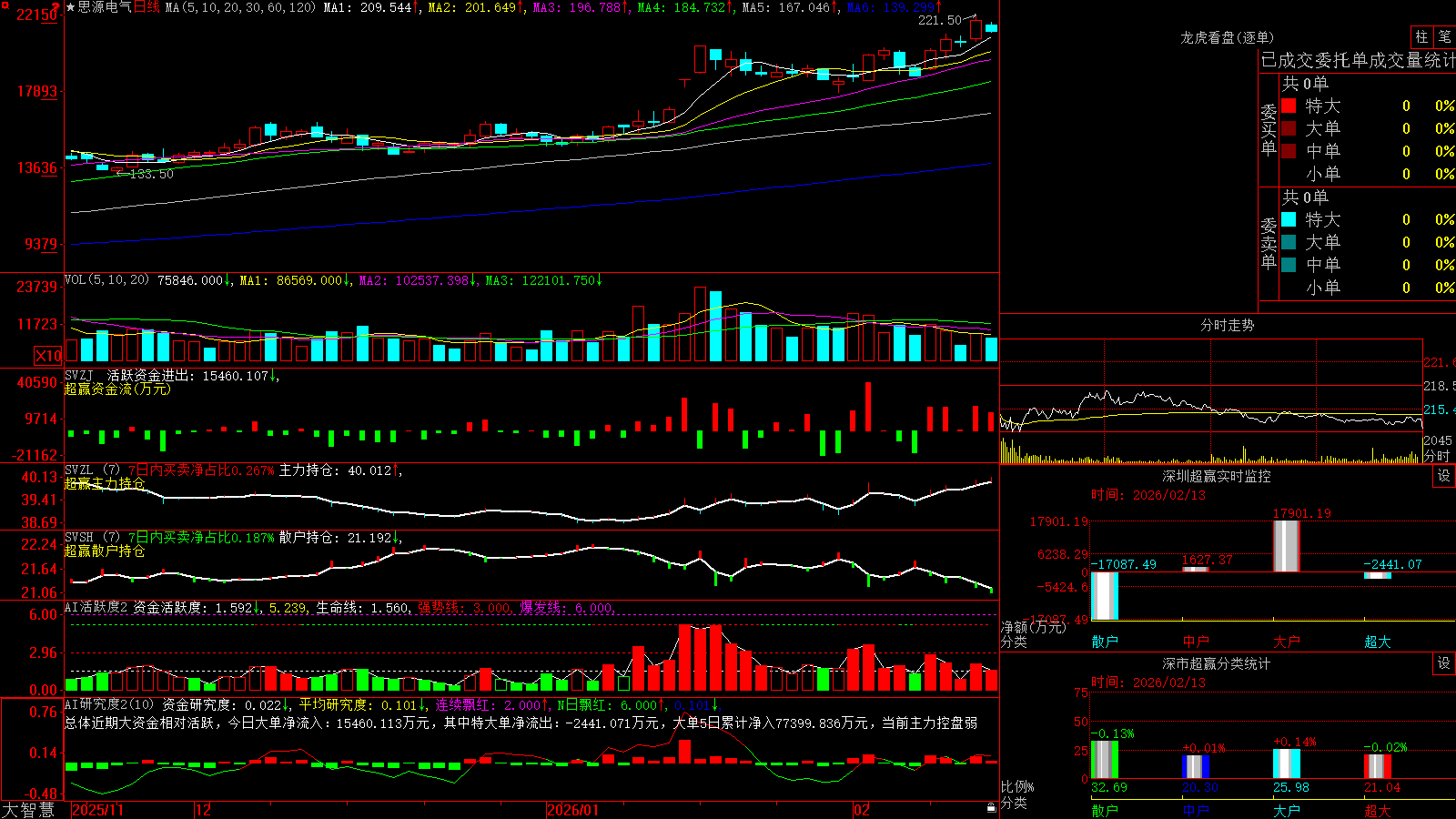Click the 超赢资金流(万元) label

click(x=117, y=389)
